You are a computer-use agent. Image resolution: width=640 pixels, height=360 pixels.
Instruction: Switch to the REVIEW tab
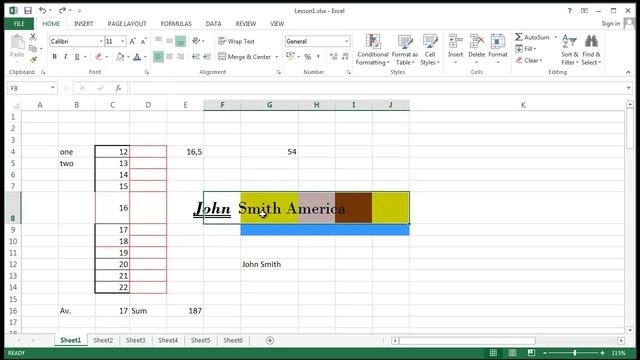coord(246,24)
